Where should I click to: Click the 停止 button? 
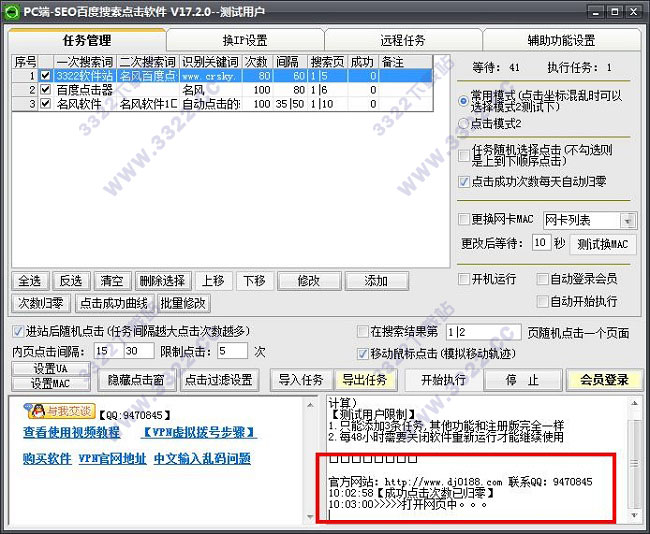point(523,380)
